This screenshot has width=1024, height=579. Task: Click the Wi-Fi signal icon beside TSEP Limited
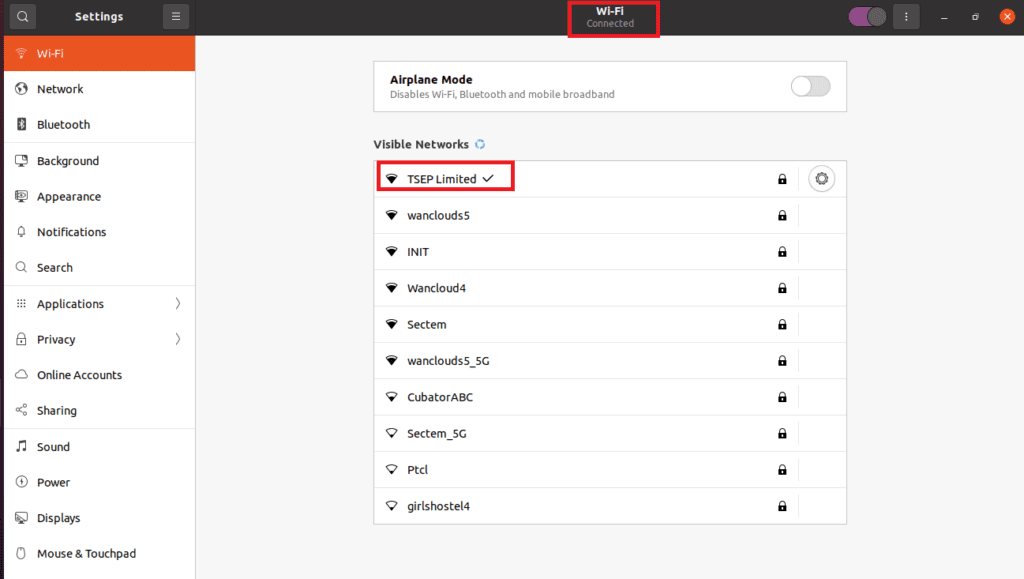pos(391,176)
